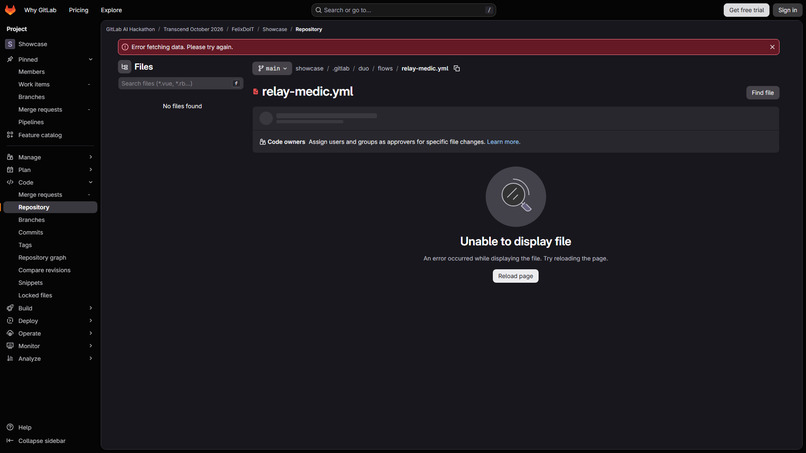The width and height of the screenshot is (806, 453).
Task: Click the Help question mark icon
Action: click(10, 427)
